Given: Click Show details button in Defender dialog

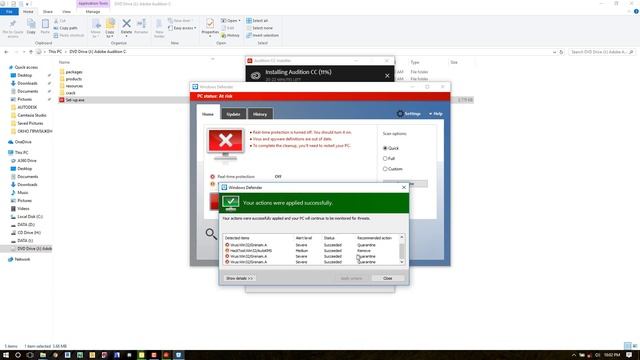Looking at the screenshot, I should pos(240,278).
